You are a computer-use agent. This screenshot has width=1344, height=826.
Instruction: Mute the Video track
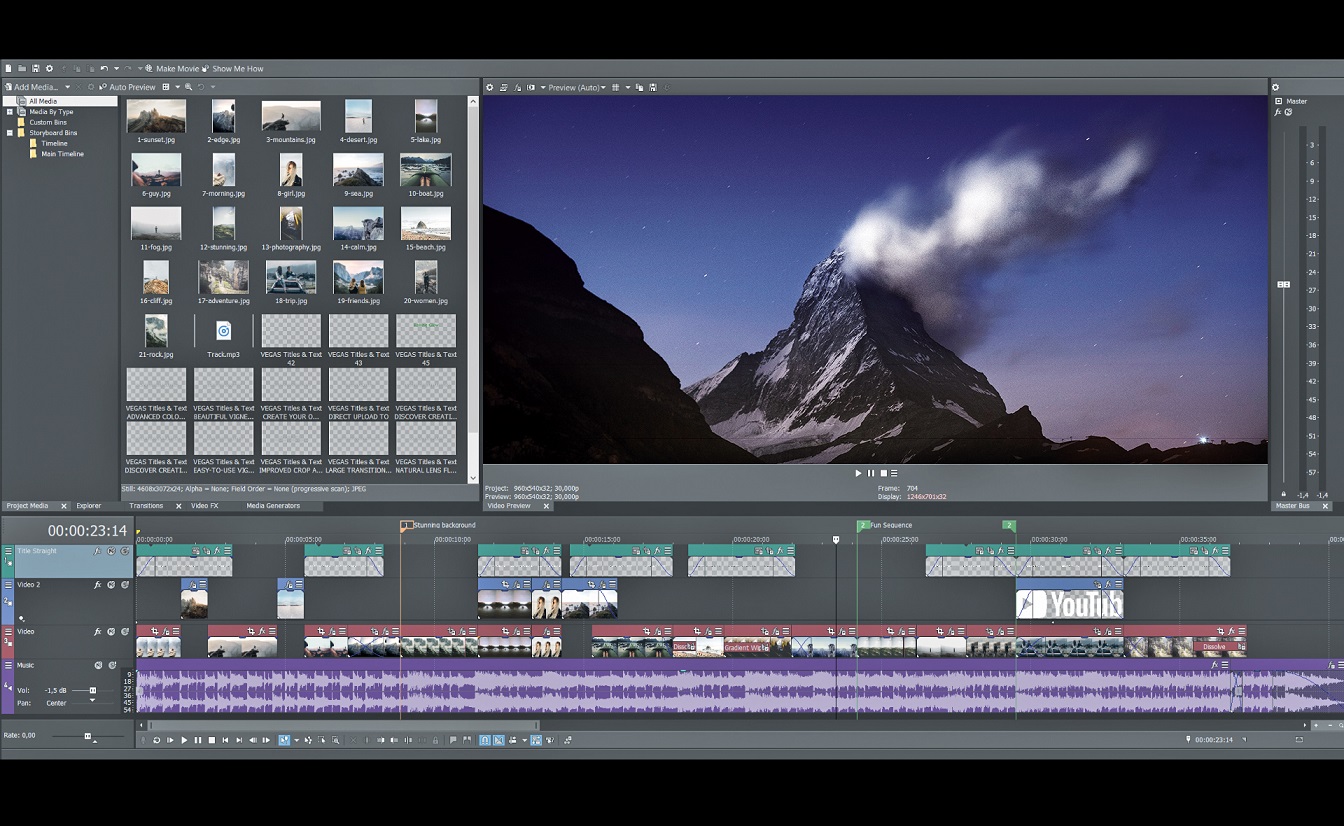pos(111,632)
